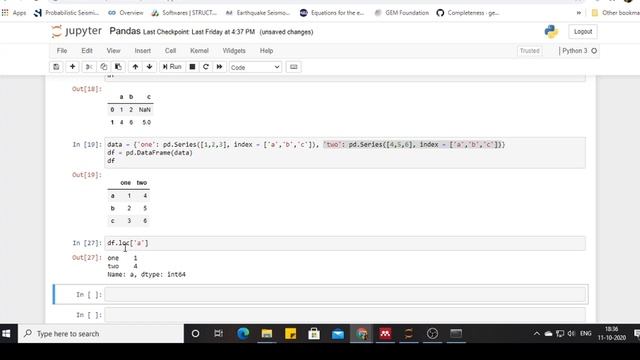Move selected cell down with the arrow icon
The image size is (640, 360).
click(x=149, y=67)
